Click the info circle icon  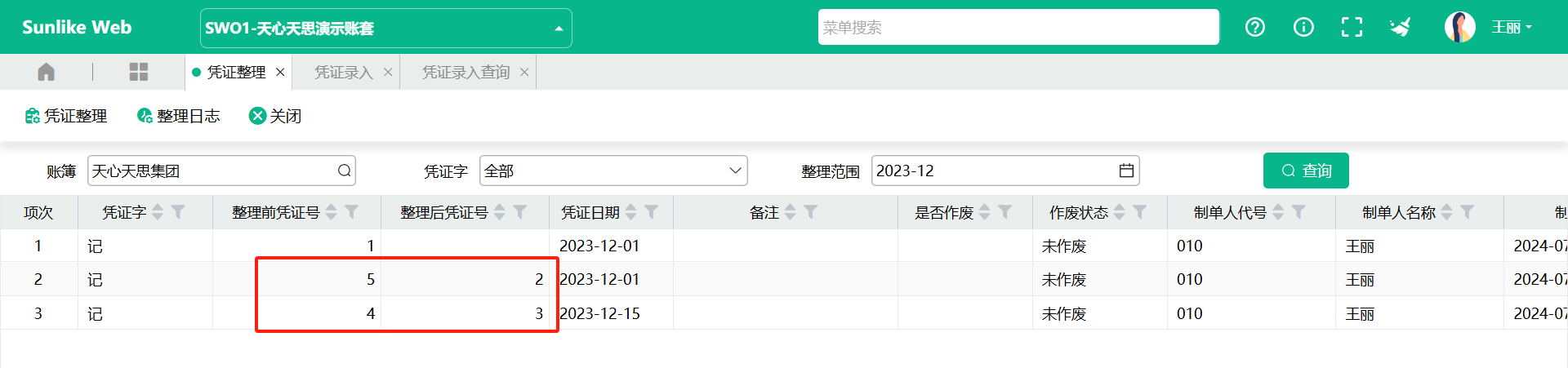coord(1303,27)
